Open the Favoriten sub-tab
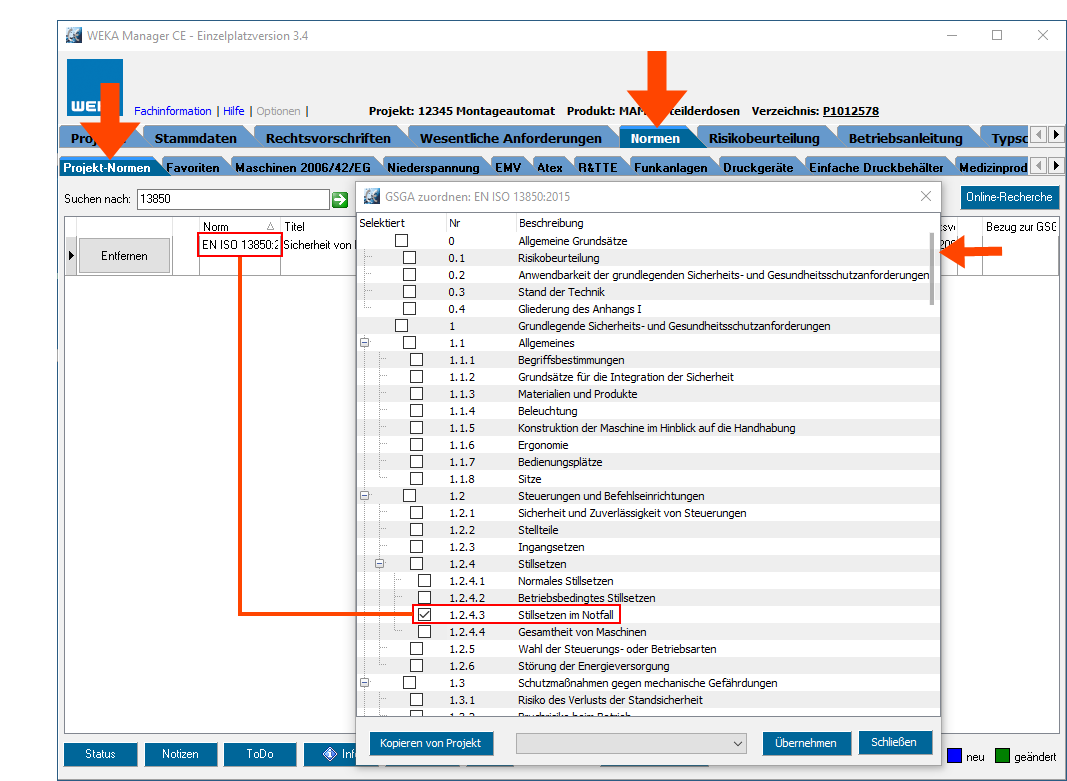 pyautogui.click(x=193, y=167)
